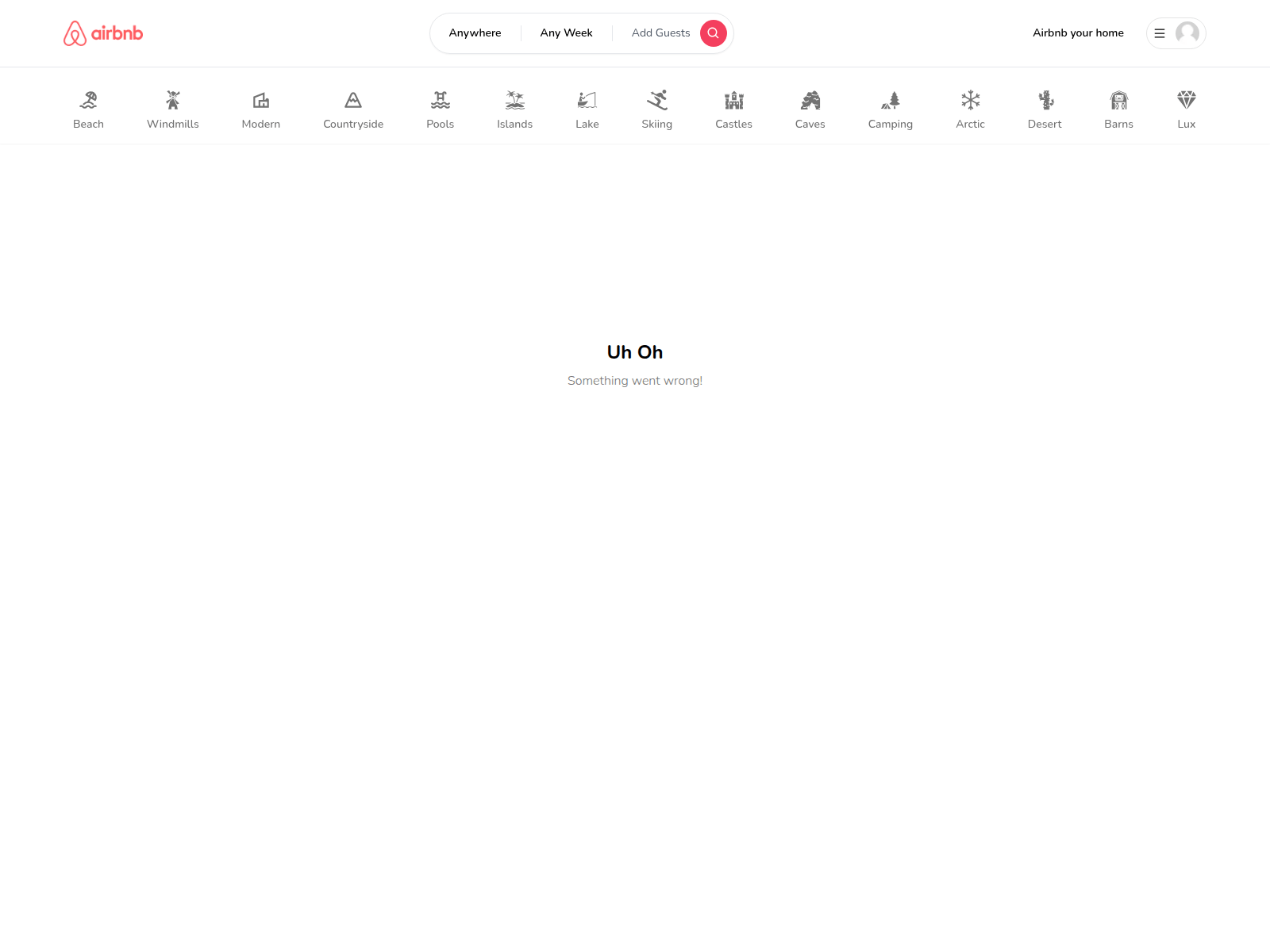Image resolution: width=1270 pixels, height=952 pixels.
Task: Open the Any Week date picker
Action: pyautogui.click(x=566, y=33)
